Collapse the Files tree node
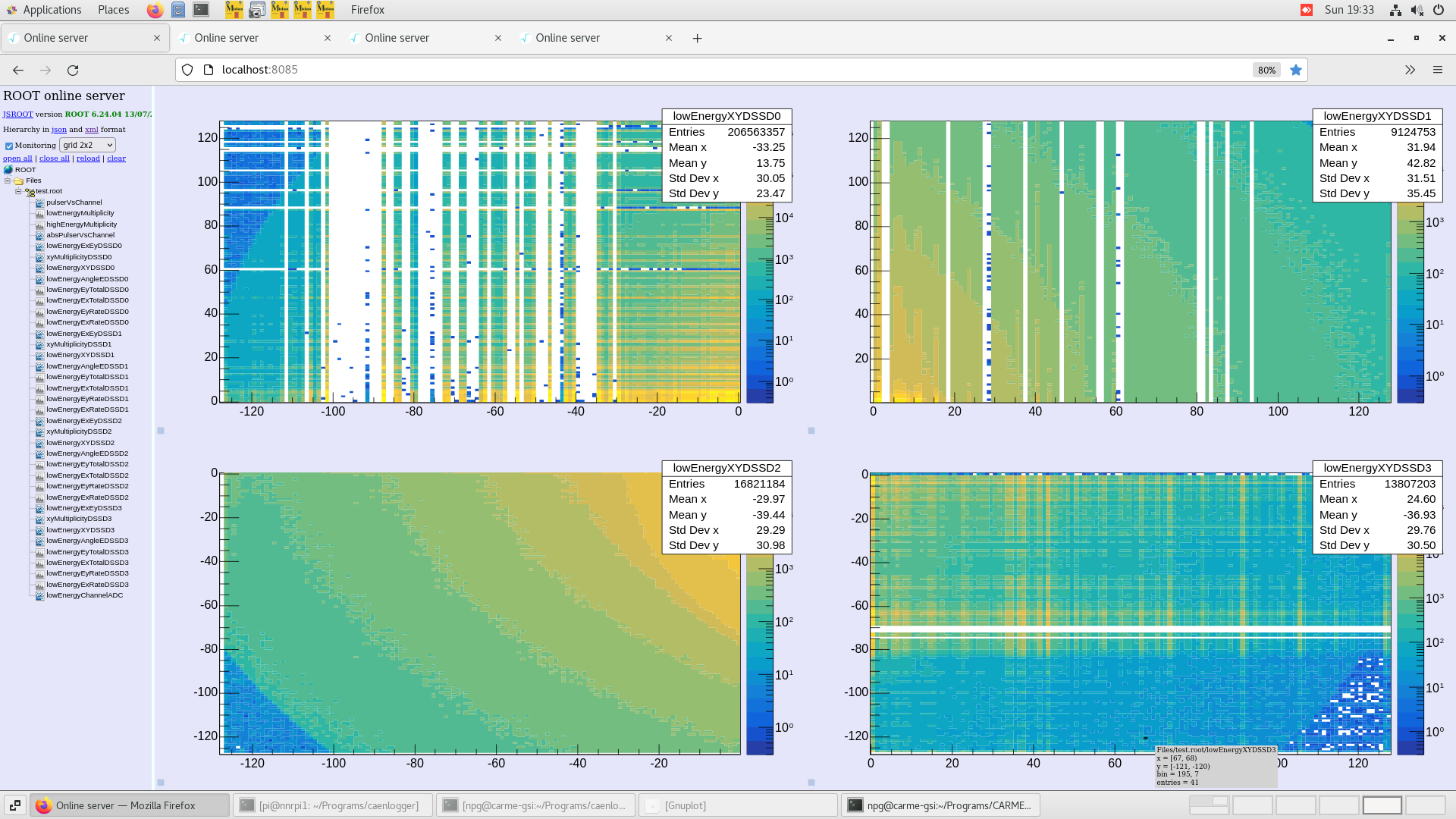1456x819 pixels. (x=7, y=180)
